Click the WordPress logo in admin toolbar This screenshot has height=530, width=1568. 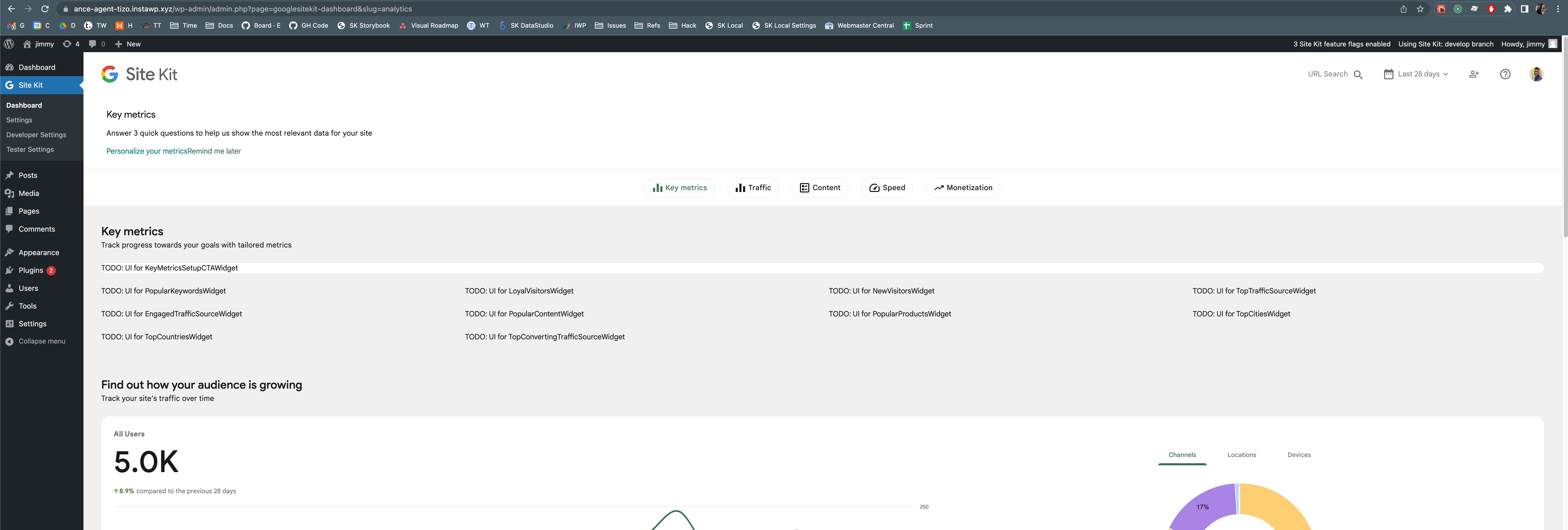tap(9, 44)
